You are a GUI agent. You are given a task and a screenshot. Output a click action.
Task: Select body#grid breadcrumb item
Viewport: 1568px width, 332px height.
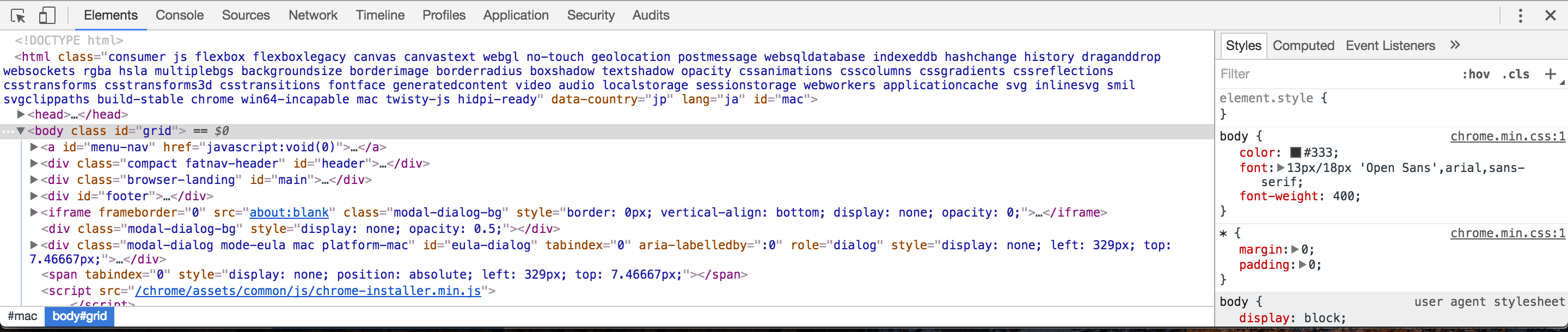click(x=79, y=316)
